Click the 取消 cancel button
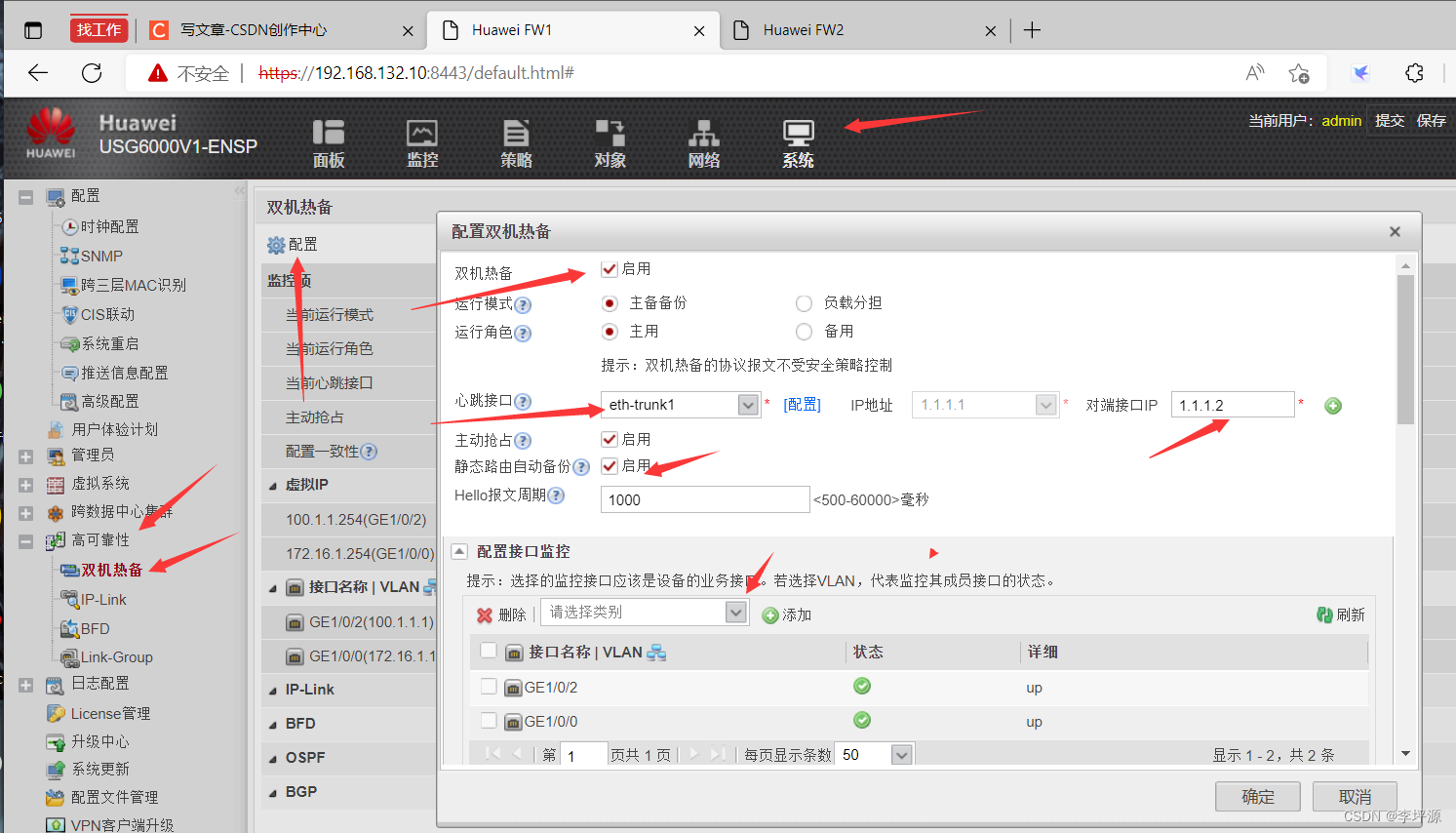Screen dimensions: 1456x833 [x=1355, y=797]
